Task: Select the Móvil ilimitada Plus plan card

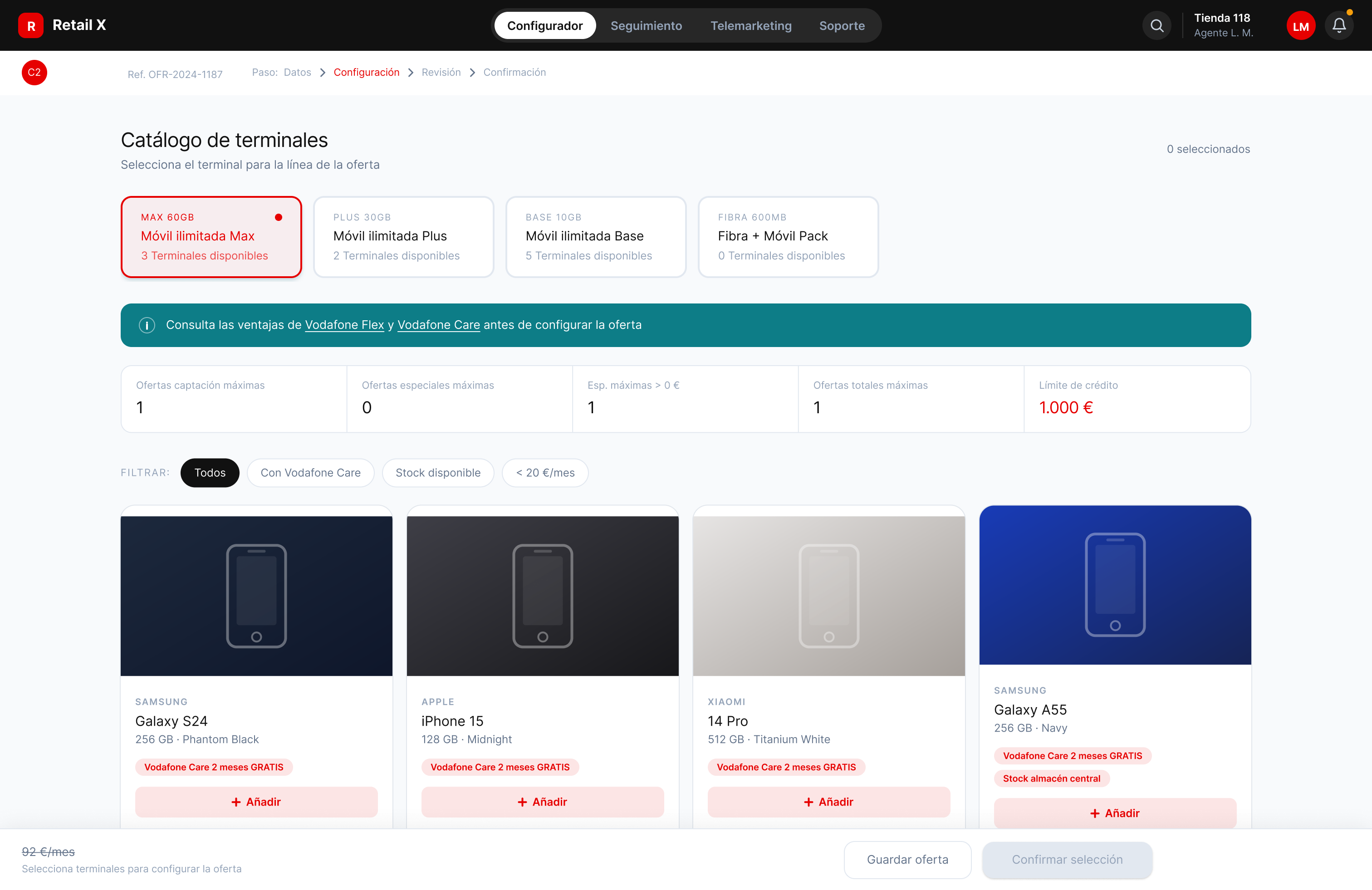Action: pyautogui.click(x=403, y=237)
